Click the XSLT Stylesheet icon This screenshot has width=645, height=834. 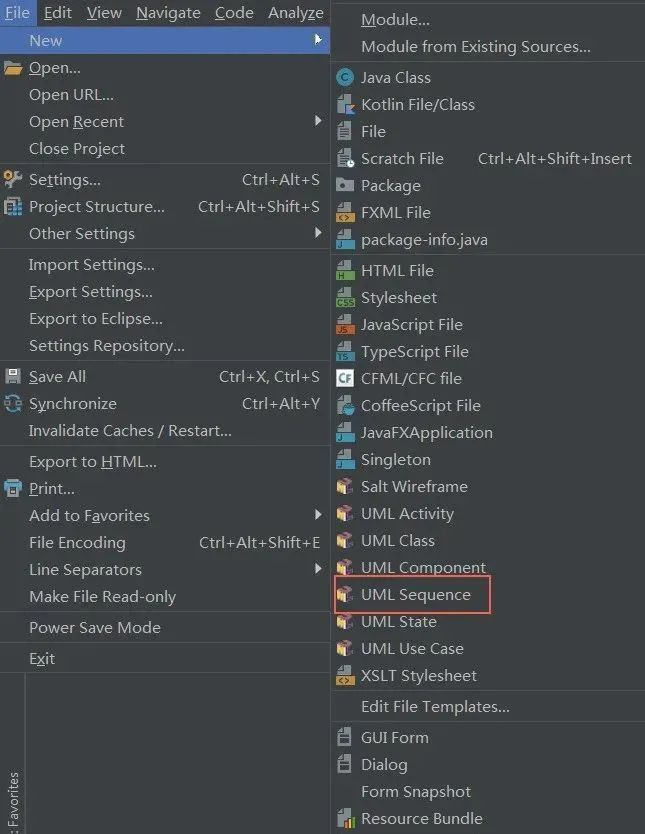click(x=345, y=675)
